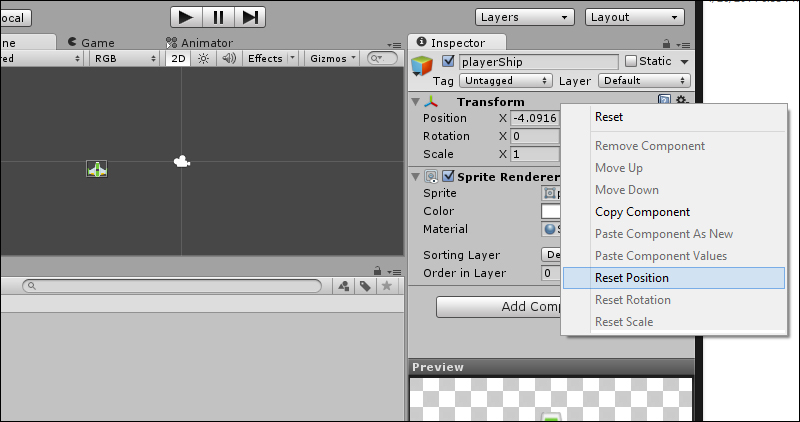Enable the Static checkbox
800x422 pixels.
point(630,62)
